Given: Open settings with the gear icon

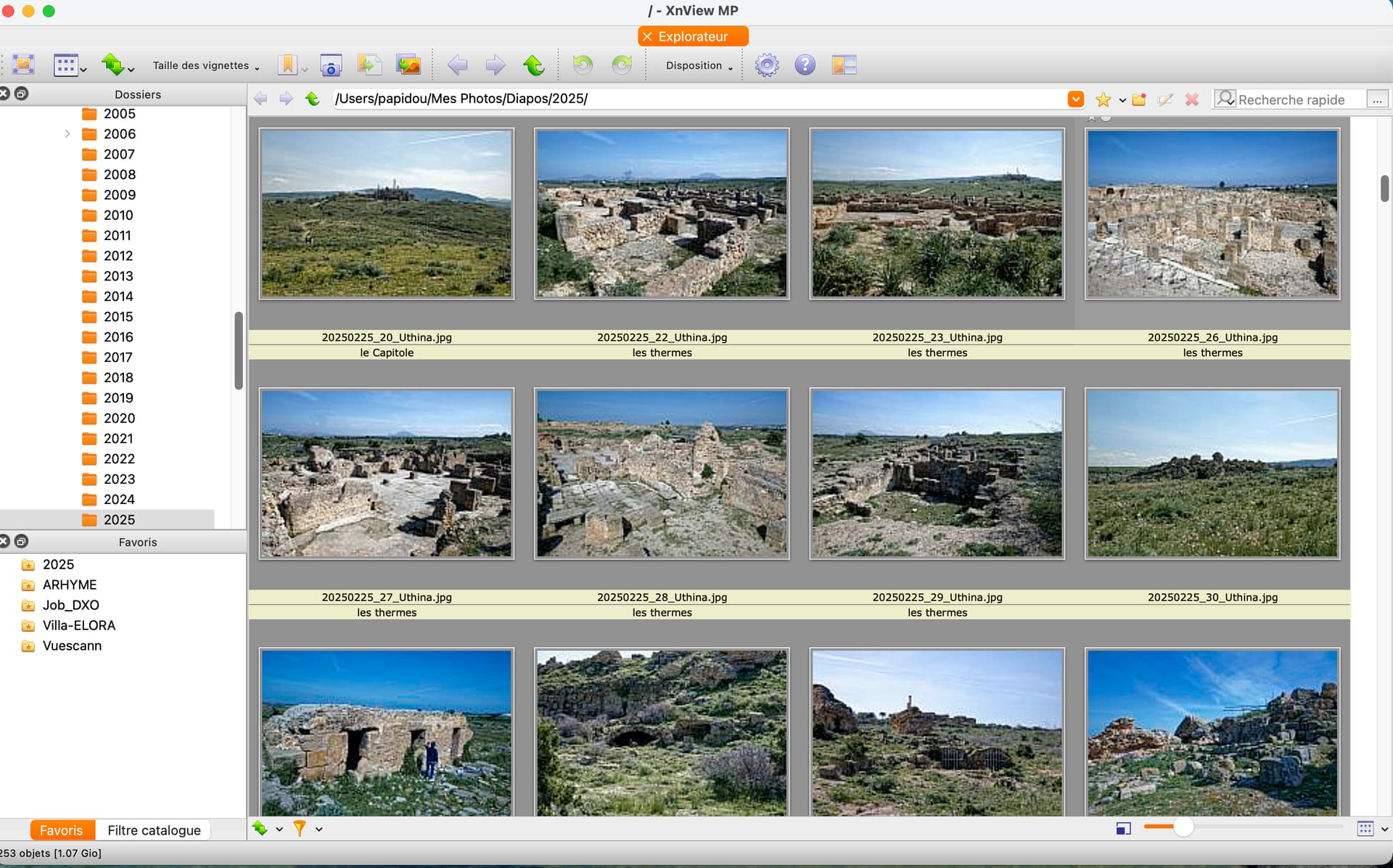Looking at the screenshot, I should coord(767,65).
